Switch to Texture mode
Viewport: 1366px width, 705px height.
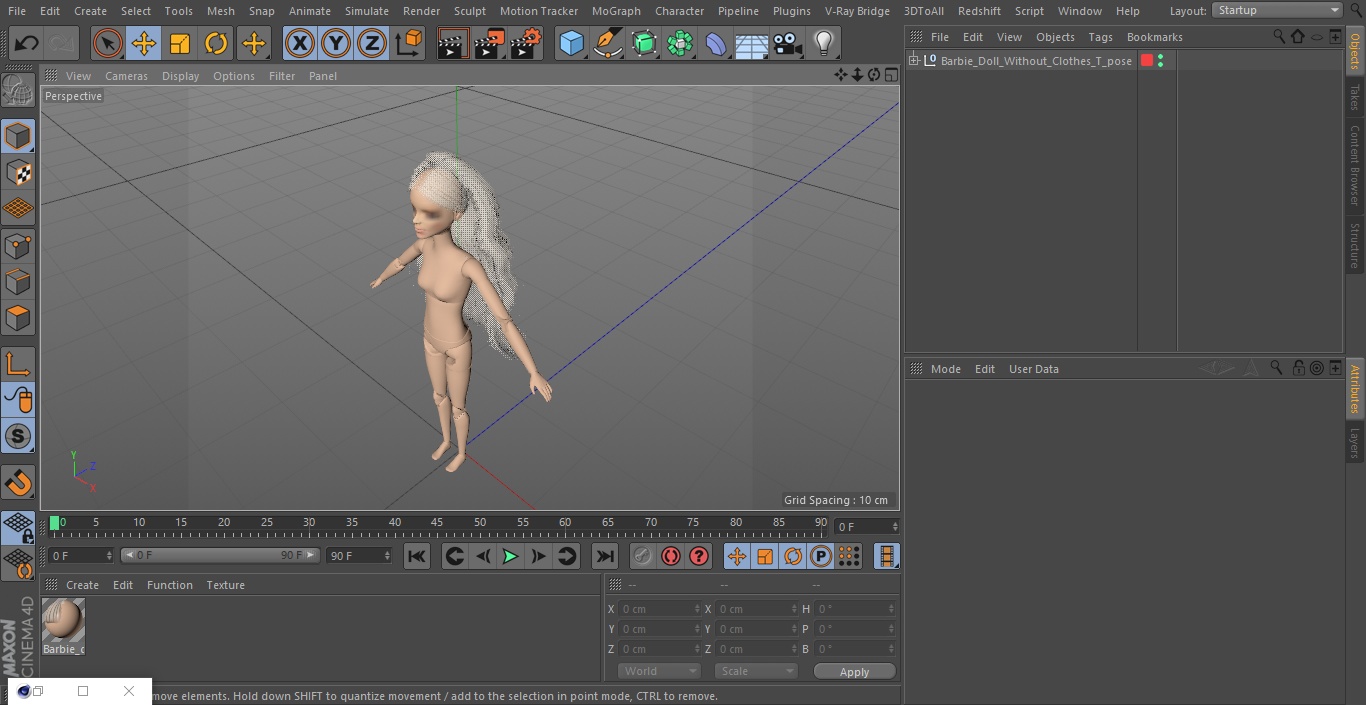pos(18,172)
